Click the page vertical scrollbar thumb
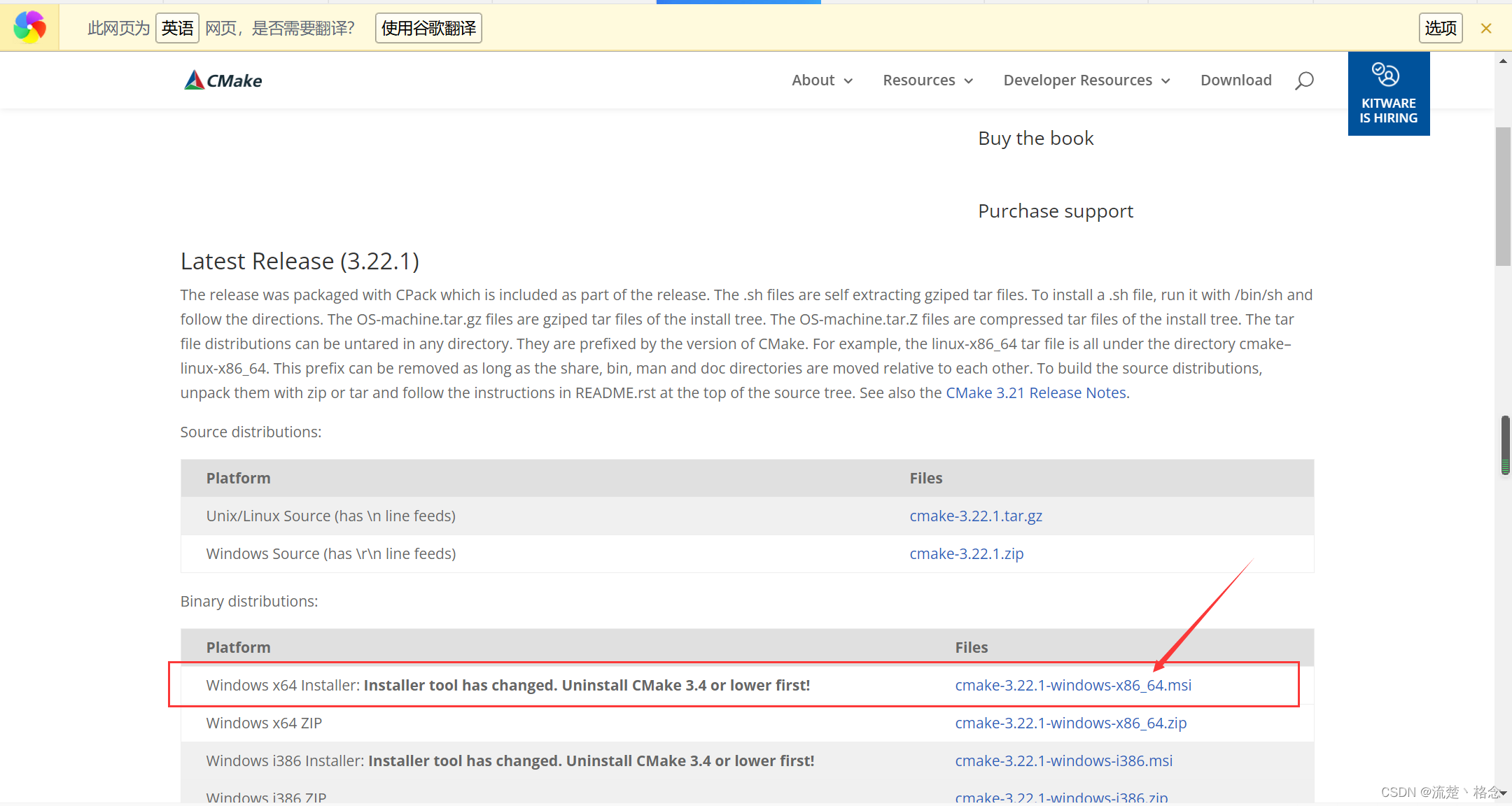The height and width of the screenshot is (806, 1512). (x=1503, y=196)
